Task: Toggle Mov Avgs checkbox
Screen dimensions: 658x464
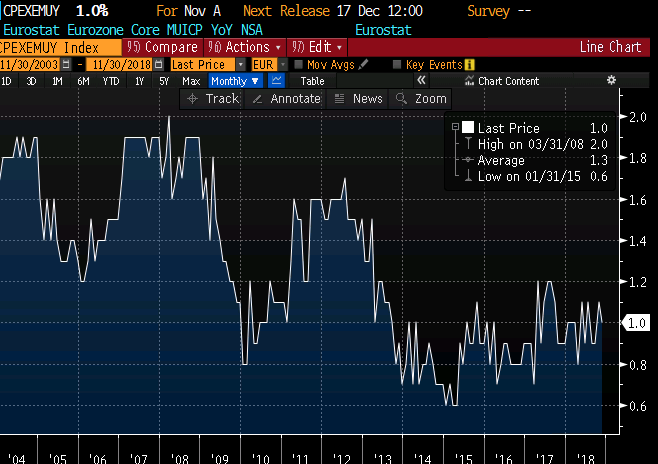Action: [298, 65]
